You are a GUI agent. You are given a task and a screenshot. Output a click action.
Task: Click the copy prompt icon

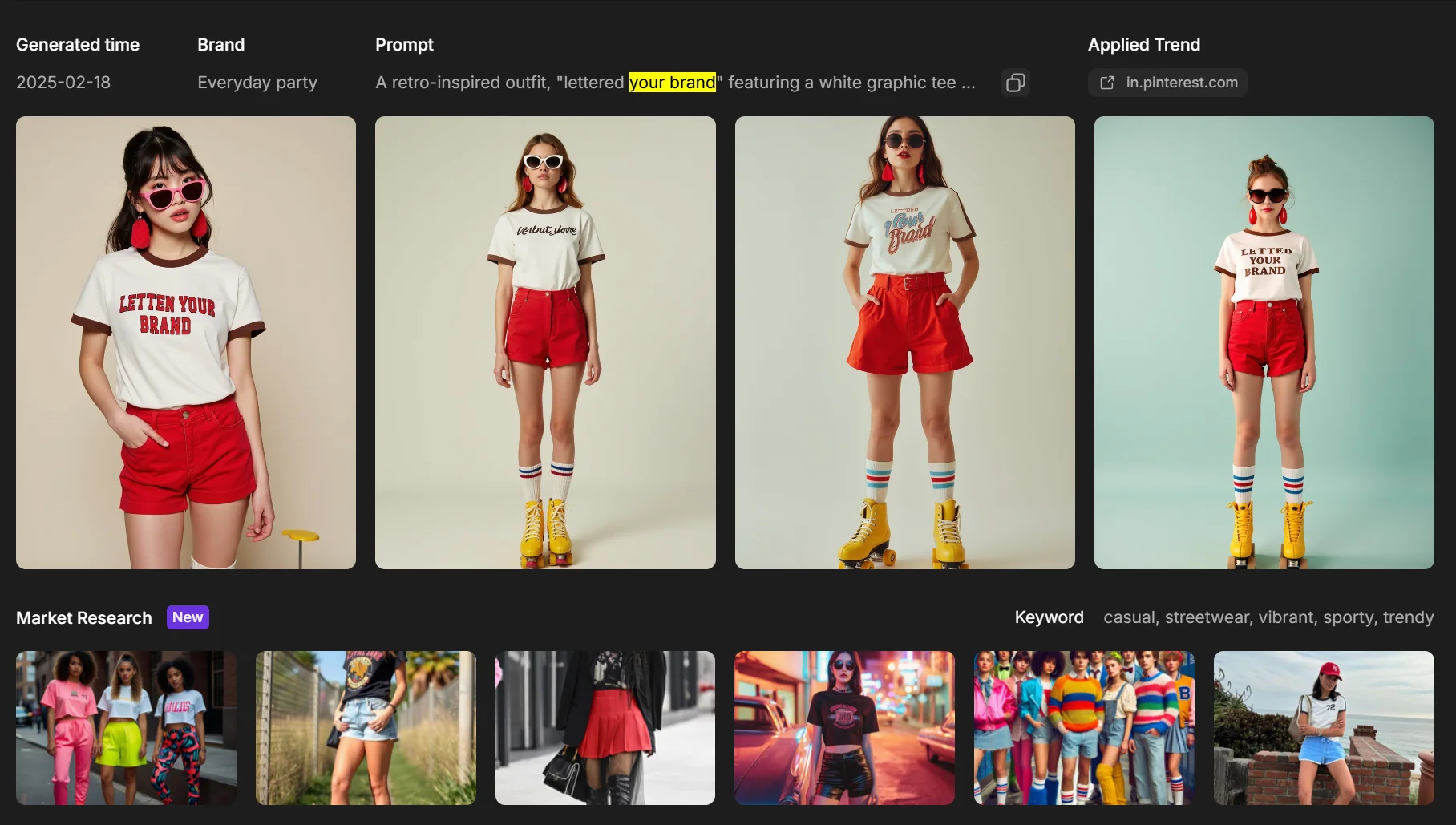1016,83
